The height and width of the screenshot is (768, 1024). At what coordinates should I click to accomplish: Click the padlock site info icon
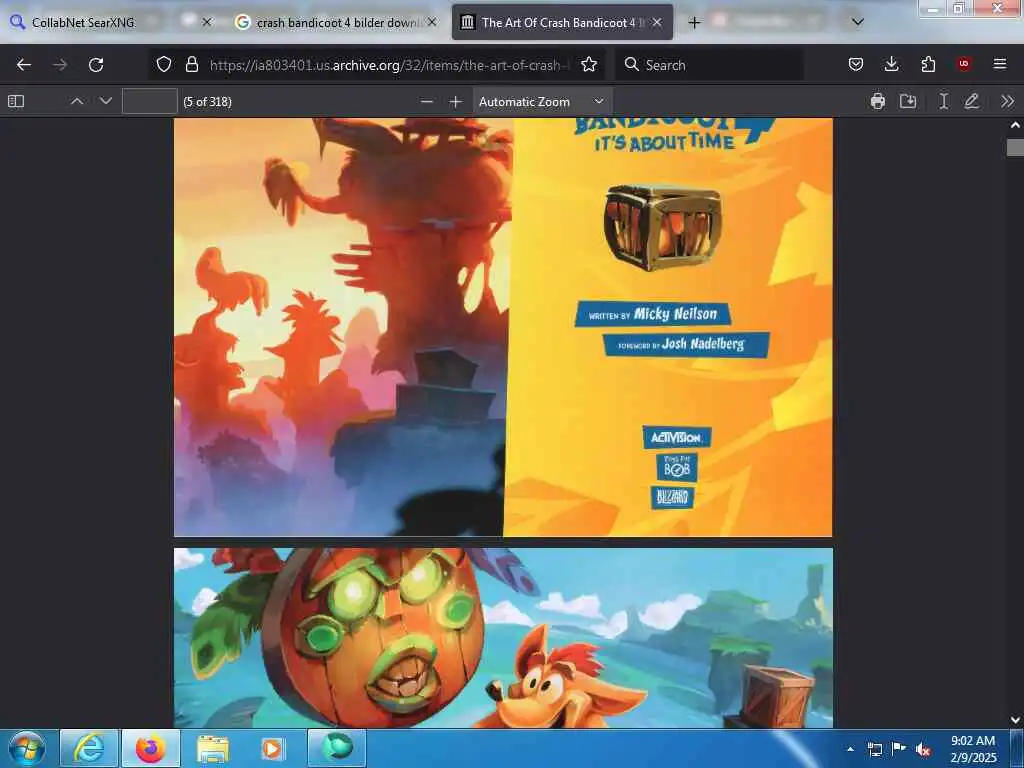[191, 64]
